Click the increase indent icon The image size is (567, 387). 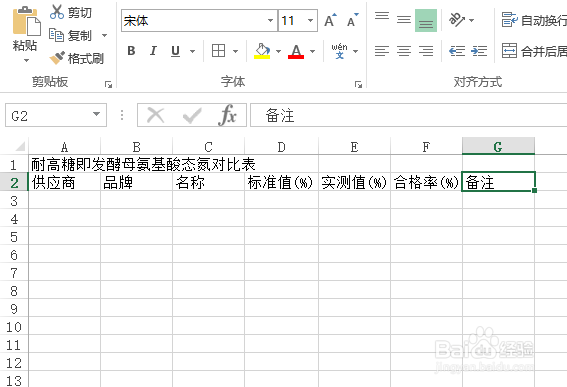[479, 51]
